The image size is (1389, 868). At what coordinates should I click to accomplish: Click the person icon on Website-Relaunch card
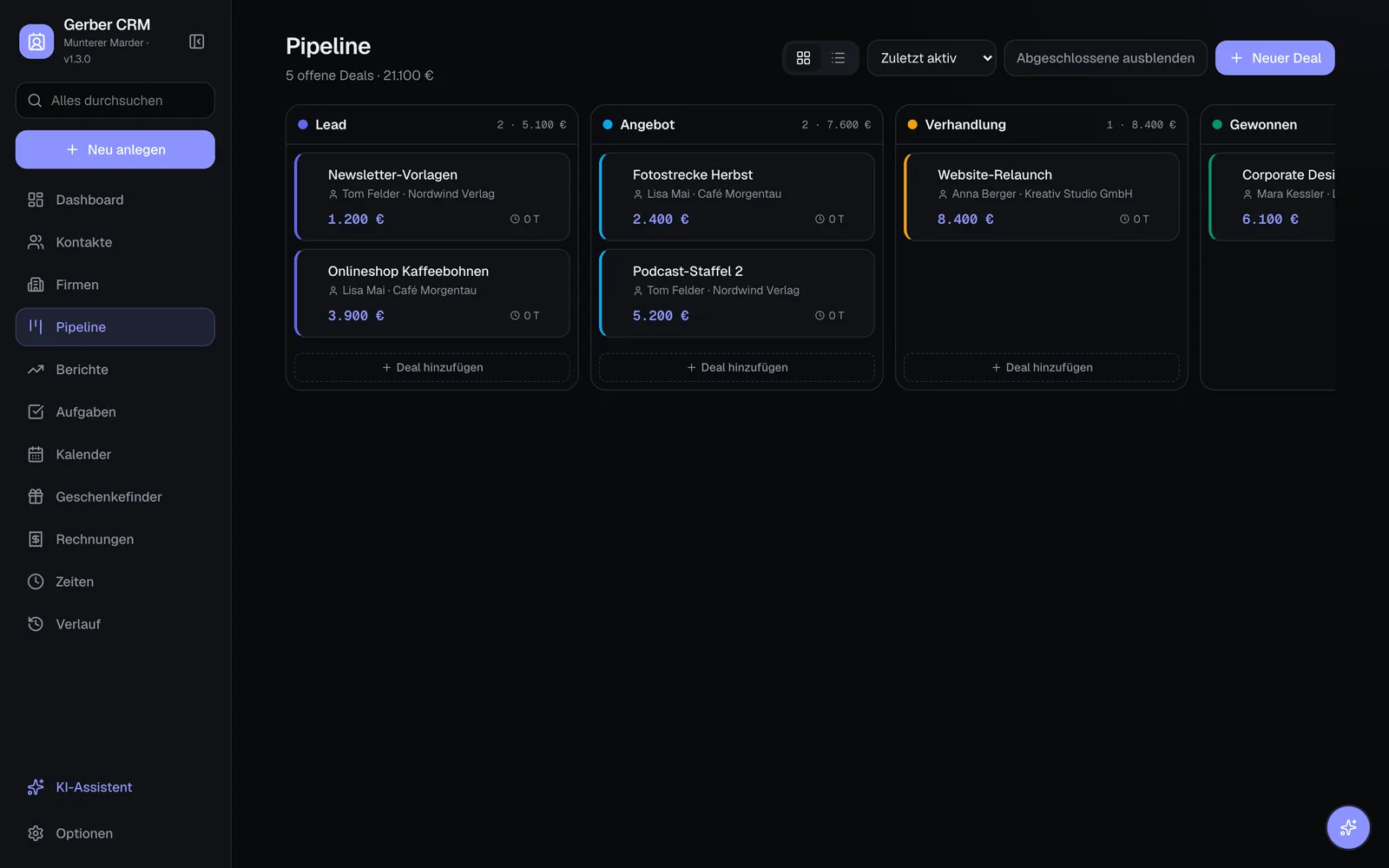click(943, 194)
